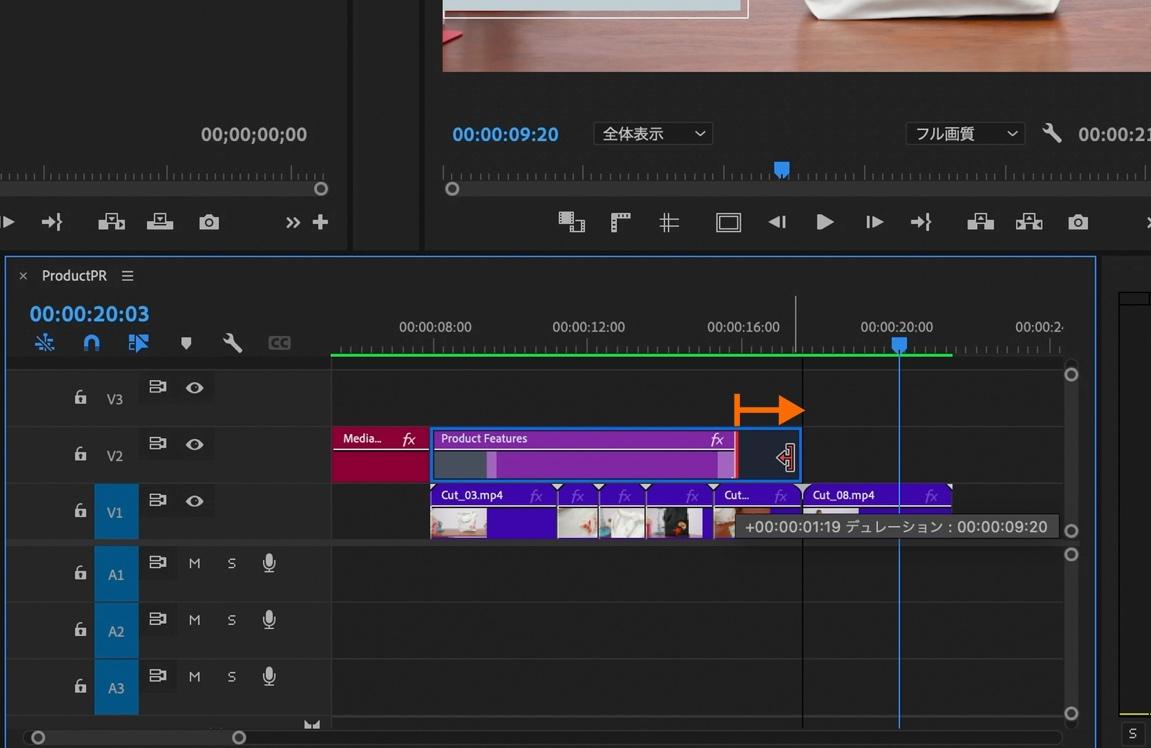Hide track V2 output with eye icon

coord(195,444)
